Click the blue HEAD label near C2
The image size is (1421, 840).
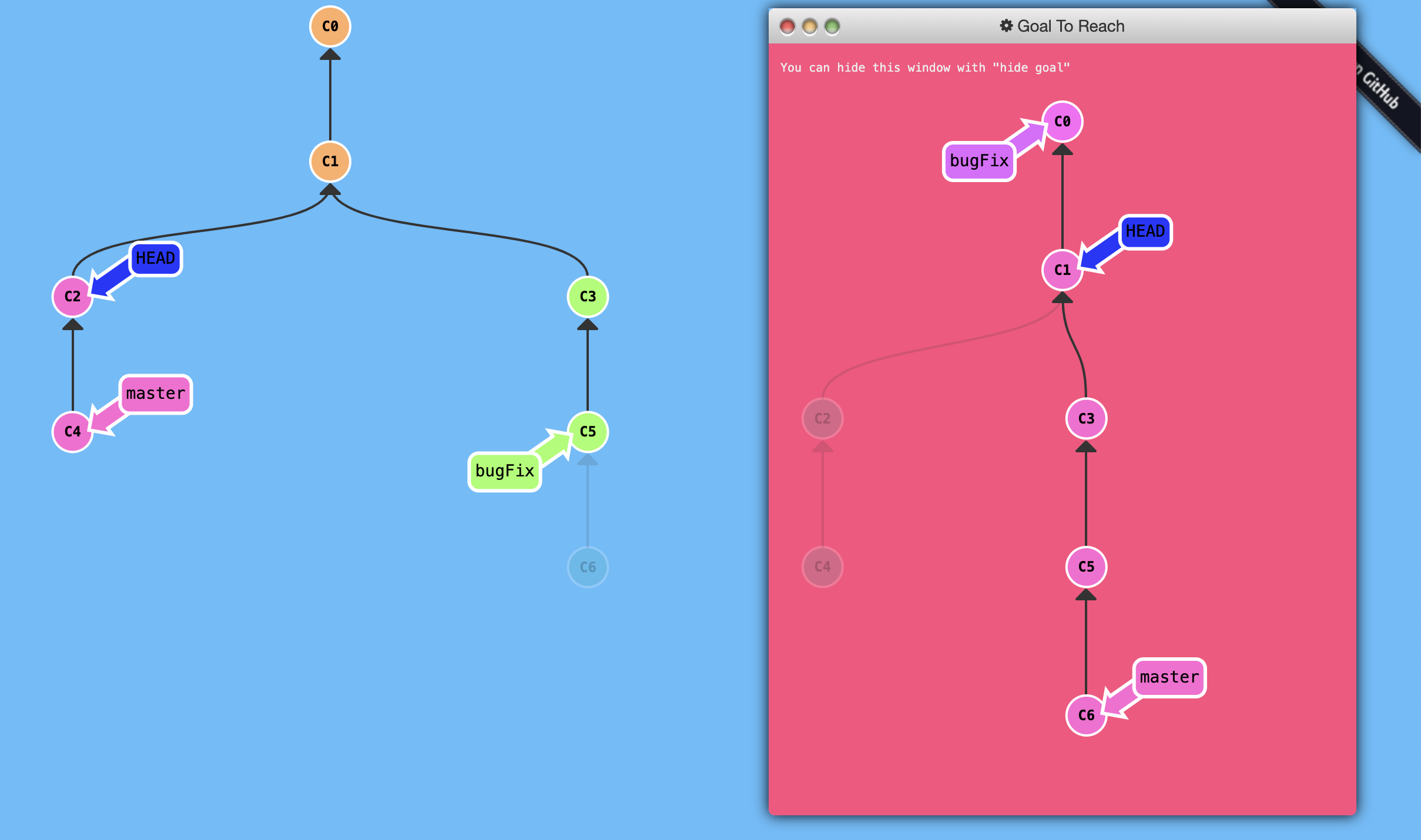pos(156,258)
